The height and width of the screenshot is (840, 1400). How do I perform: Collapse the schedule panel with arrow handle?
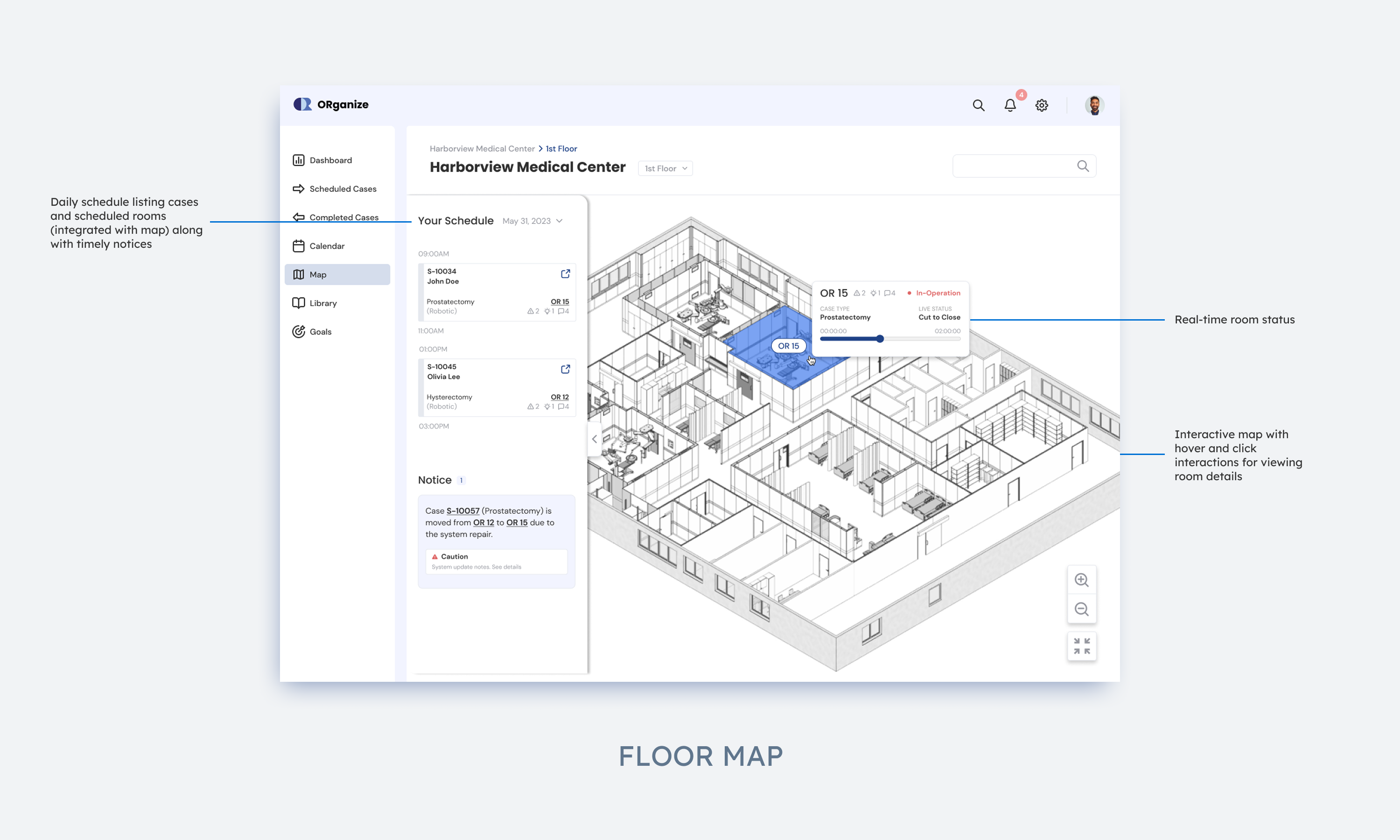[x=594, y=439]
